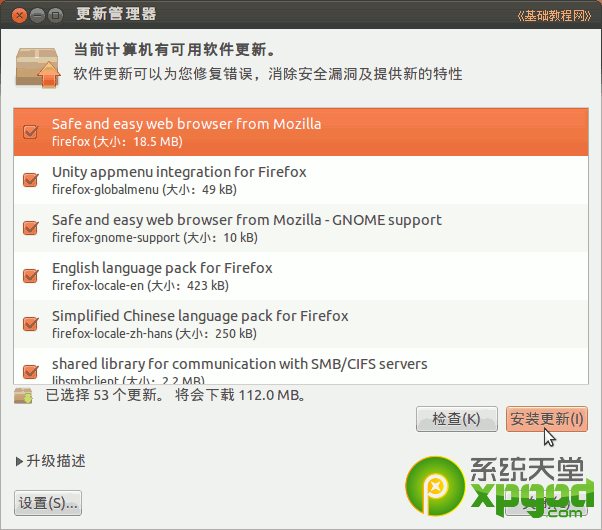Select the 'GNOME support' Mozilla browser row

click(x=301, y=228)
